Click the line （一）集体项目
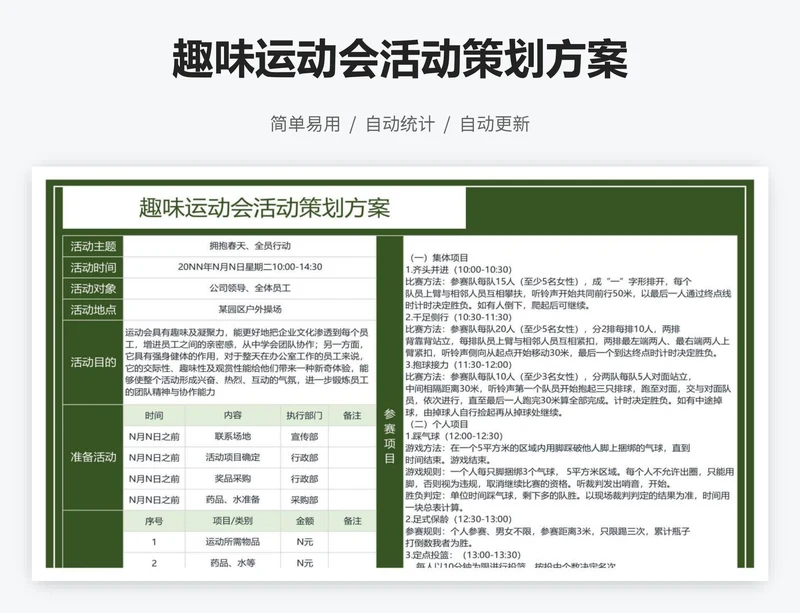 438,258
